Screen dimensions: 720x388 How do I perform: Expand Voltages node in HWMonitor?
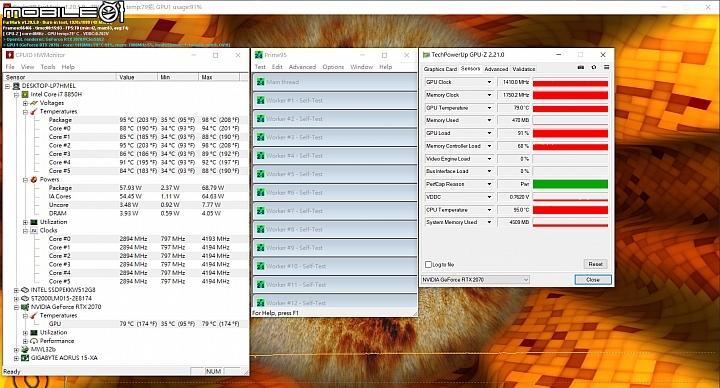(x=25, y=103)
